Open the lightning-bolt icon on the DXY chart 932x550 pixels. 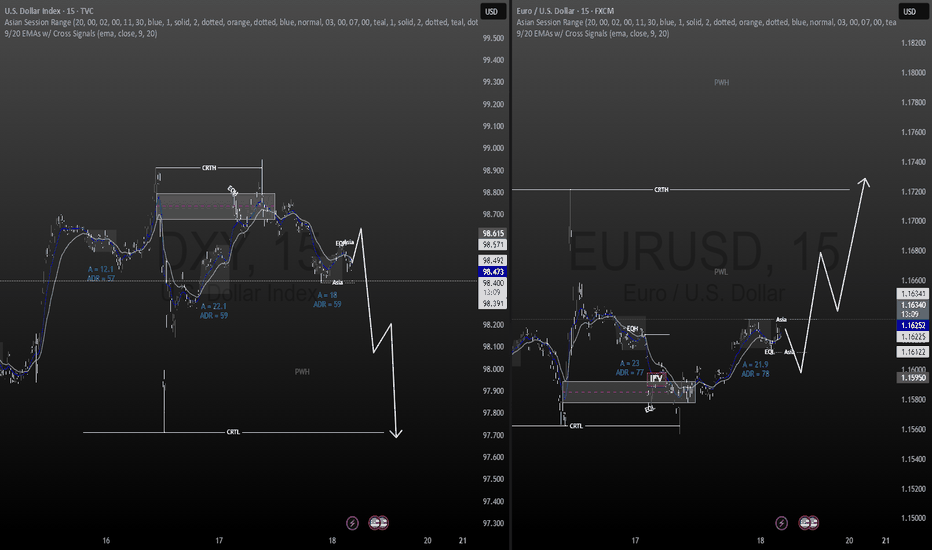tap(352, 523)
